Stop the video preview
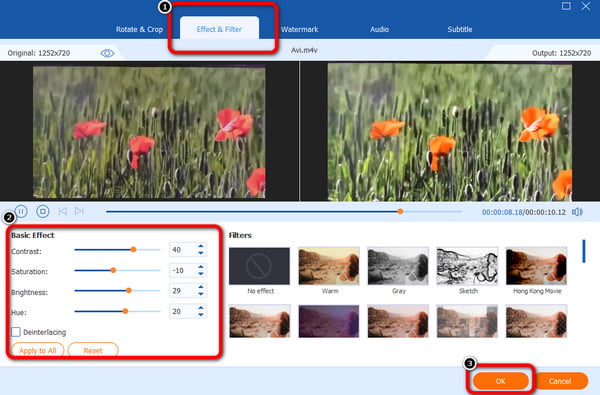This screenshot has width=600, height=395. pyautogui.click(x=42, y=211)
